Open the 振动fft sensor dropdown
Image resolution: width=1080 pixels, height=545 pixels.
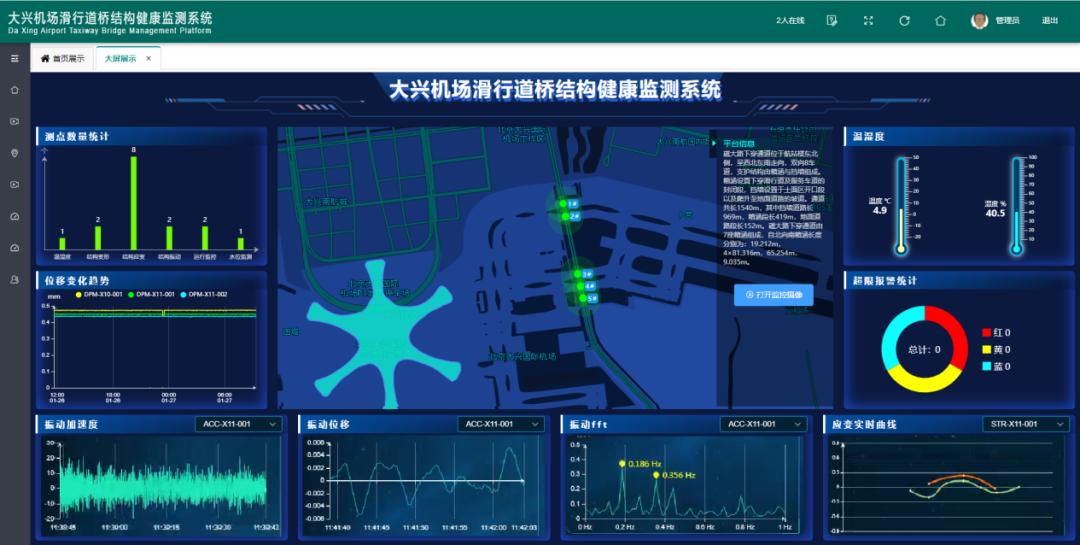pos(763,424)
